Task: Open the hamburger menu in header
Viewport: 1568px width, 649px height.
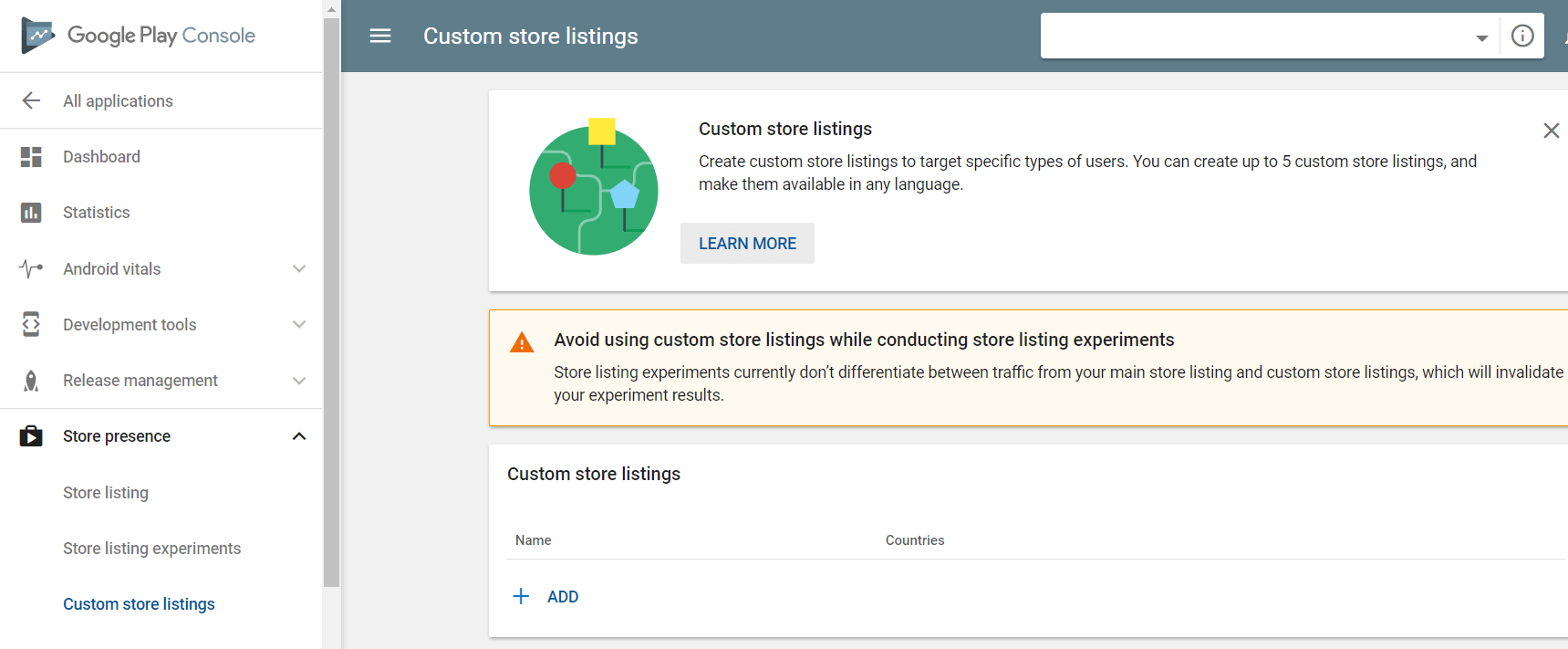Action: click(380, 36)
